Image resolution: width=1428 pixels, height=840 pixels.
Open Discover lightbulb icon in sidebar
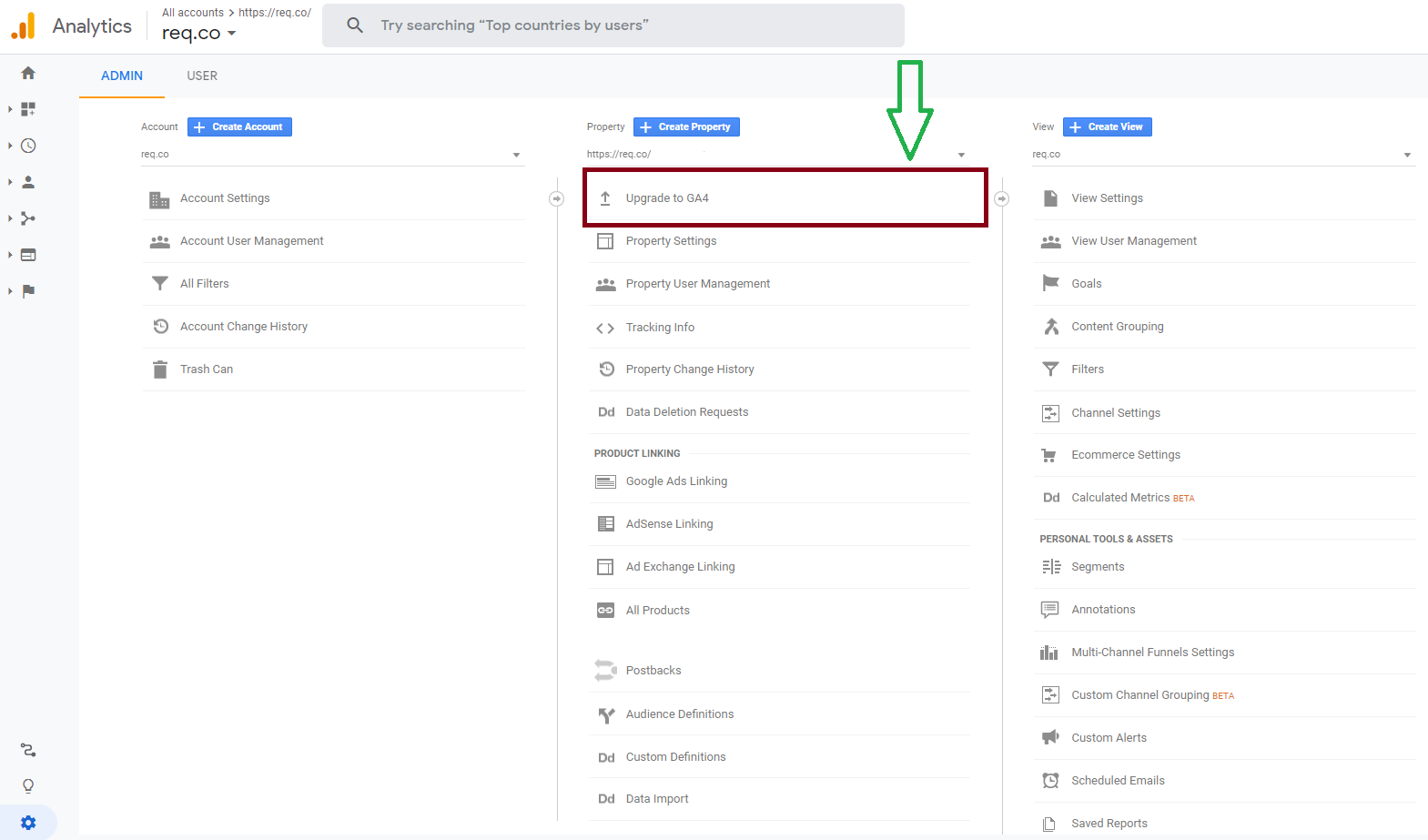(28, 786)
